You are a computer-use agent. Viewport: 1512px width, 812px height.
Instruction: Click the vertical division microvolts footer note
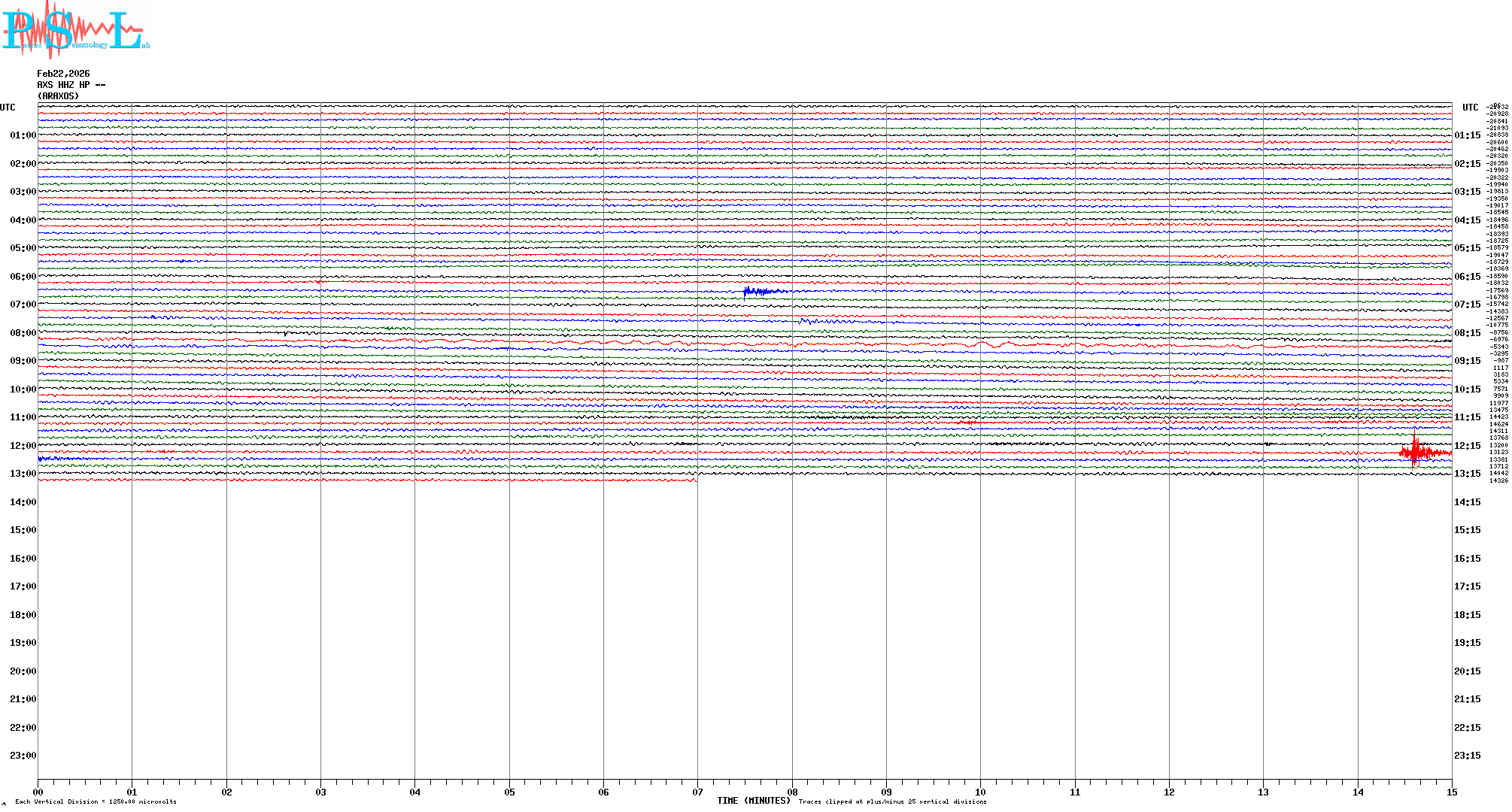point(96,801)
